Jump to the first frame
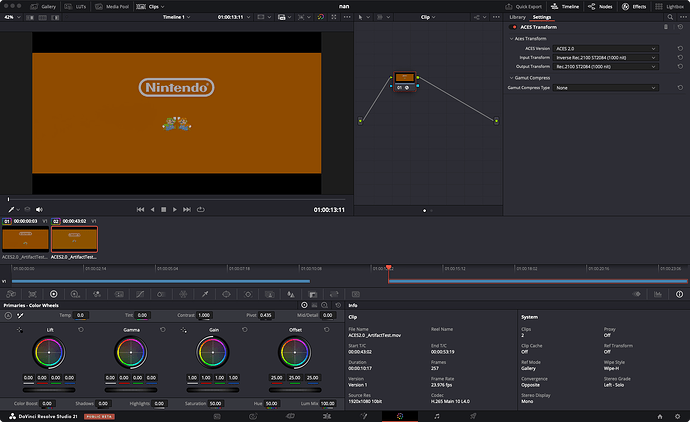Screen dimensions: 690x422 coord(140,209)
